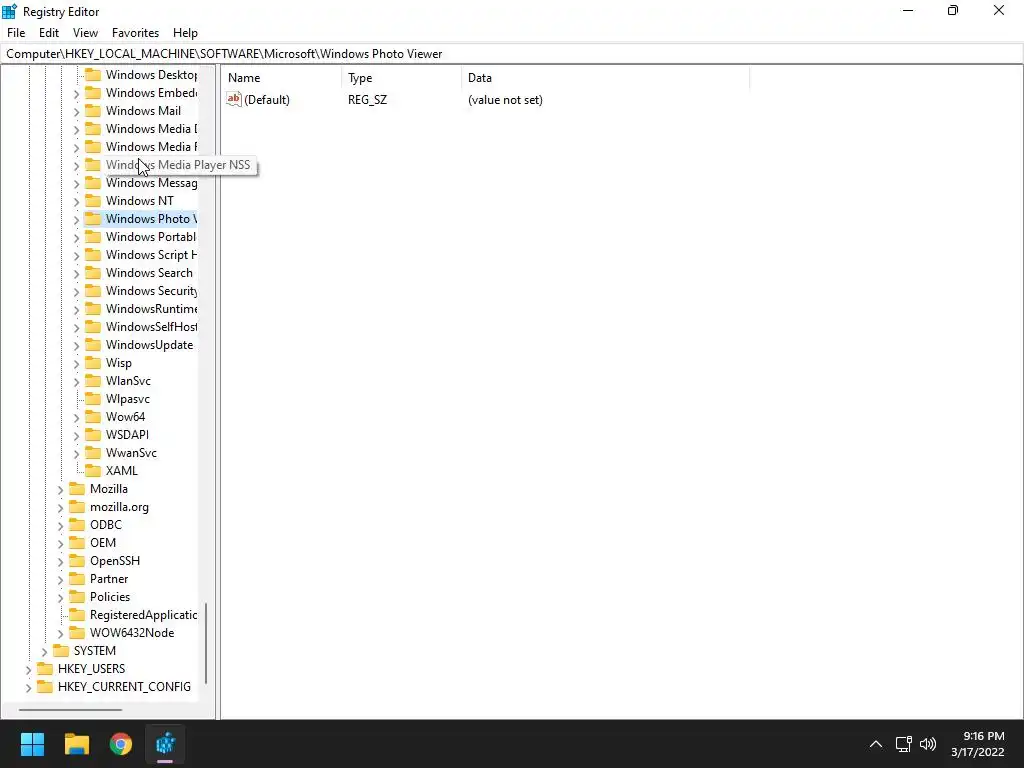The image size is (1024, 768).
Task: Select the RegisteredApplications key label
Action: [143, 615]
